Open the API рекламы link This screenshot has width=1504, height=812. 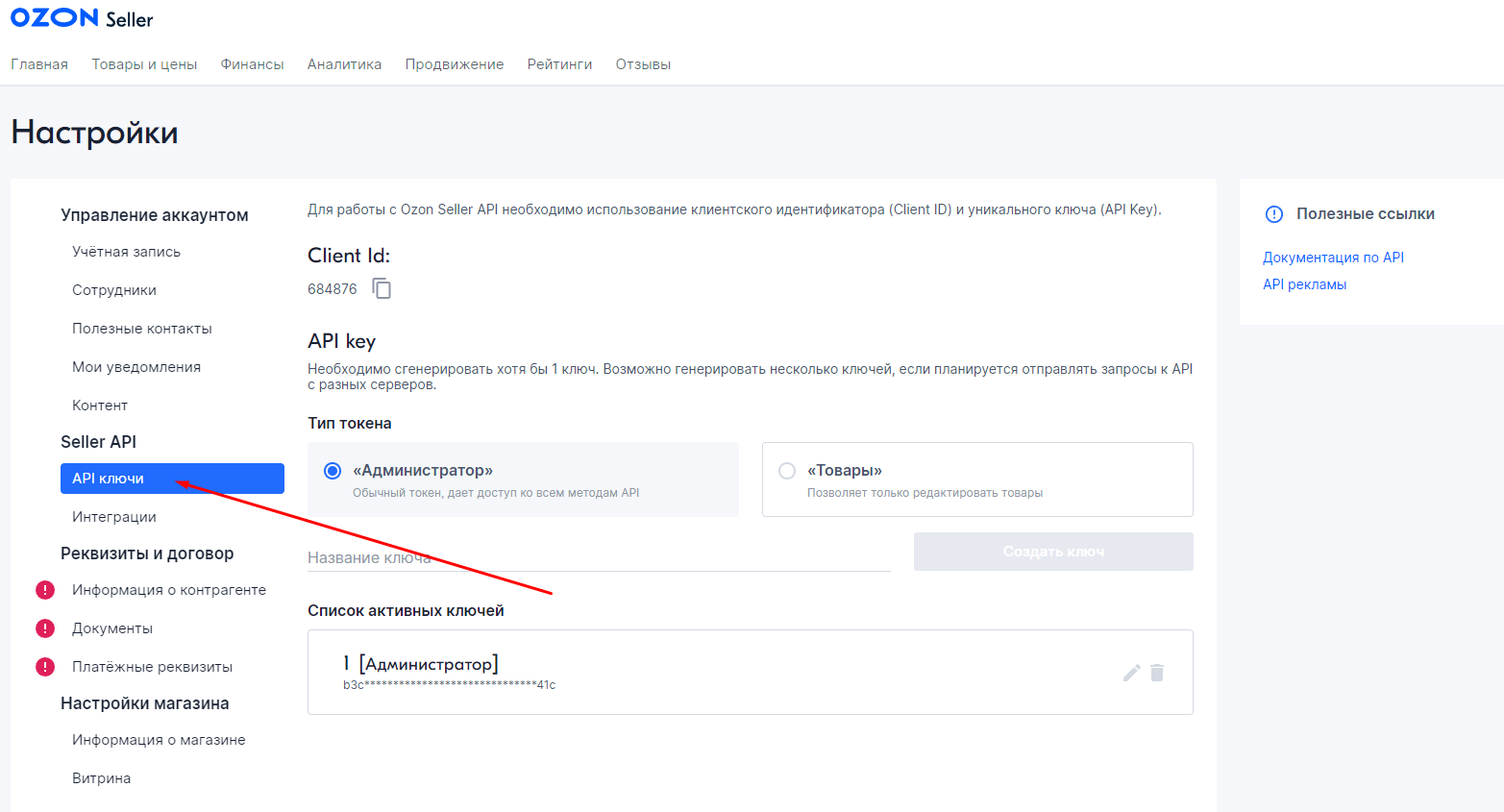[x=1304, y=284]
